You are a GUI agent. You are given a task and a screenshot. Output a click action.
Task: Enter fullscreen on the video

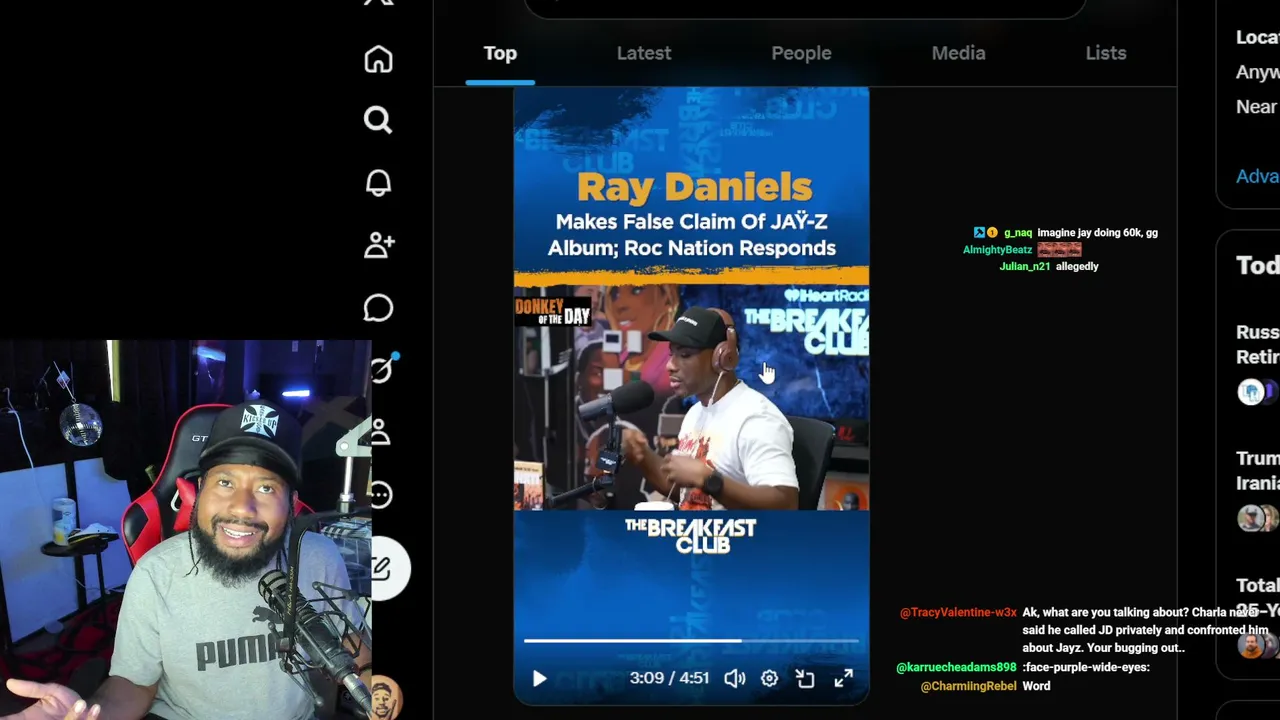pos(843,679)
